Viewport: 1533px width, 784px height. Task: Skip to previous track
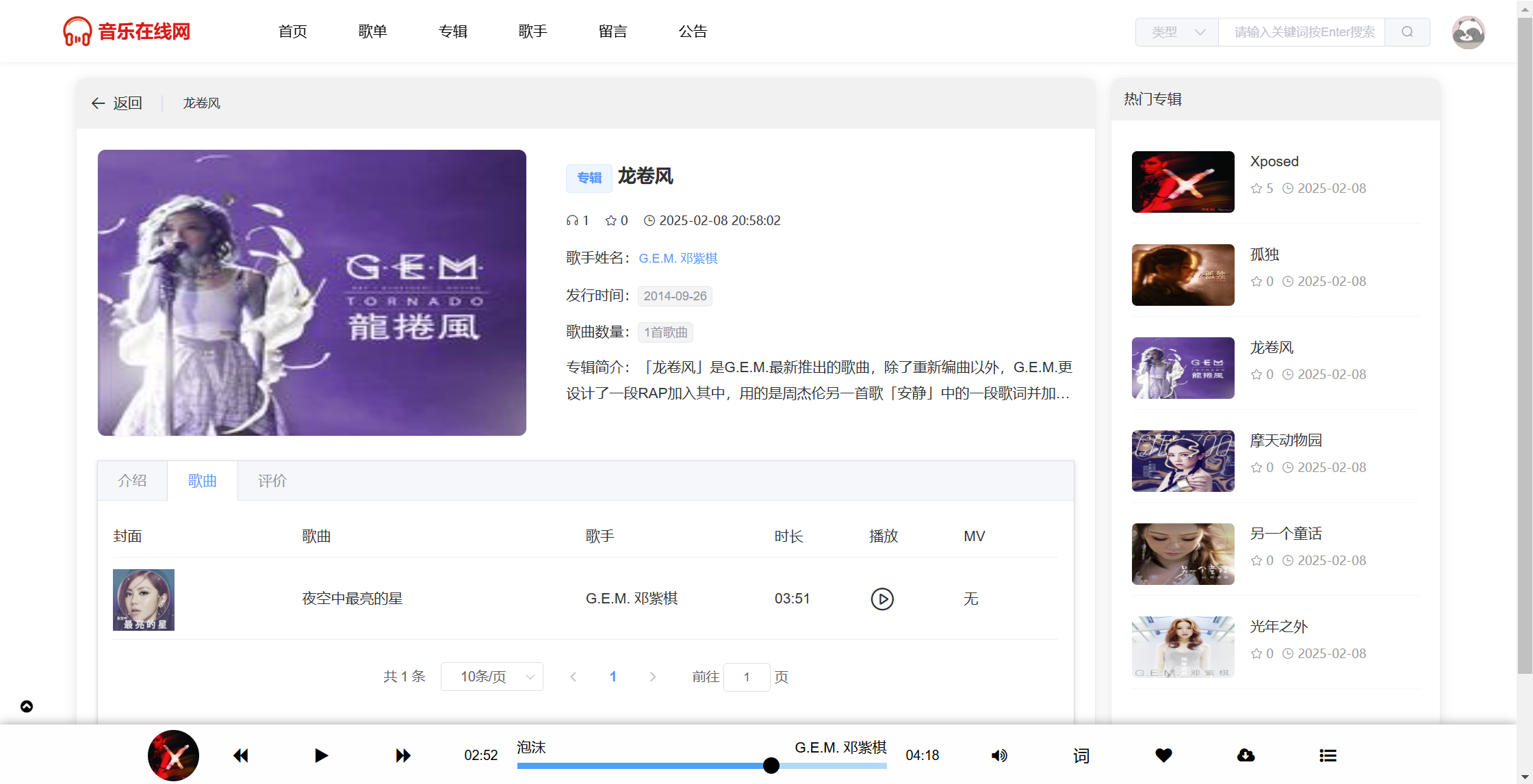pyautogui.click(x=241, y=755)
